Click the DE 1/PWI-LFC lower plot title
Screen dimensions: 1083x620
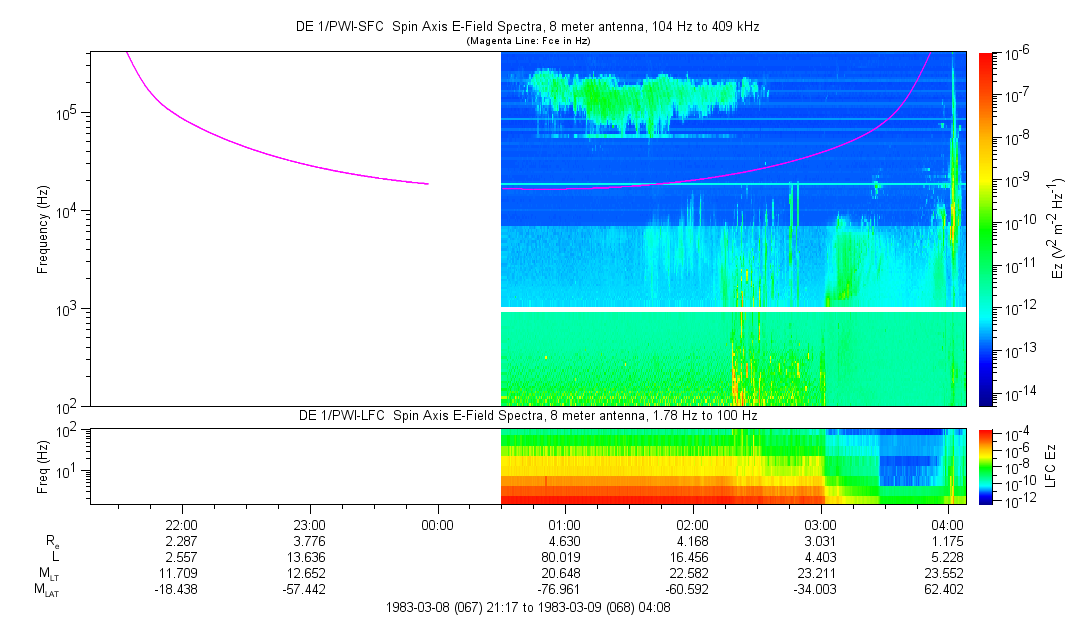pyautogui.click(x=527, y=415)
